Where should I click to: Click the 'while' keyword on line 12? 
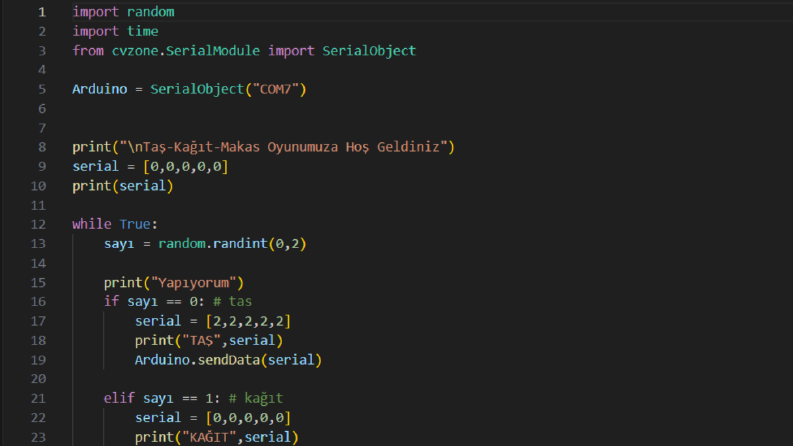[92, 225]
